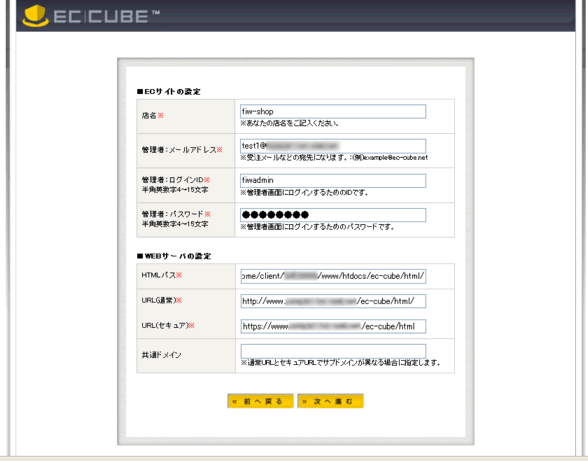
Task: Select the normal URL http input field
Action: point(333,301)
